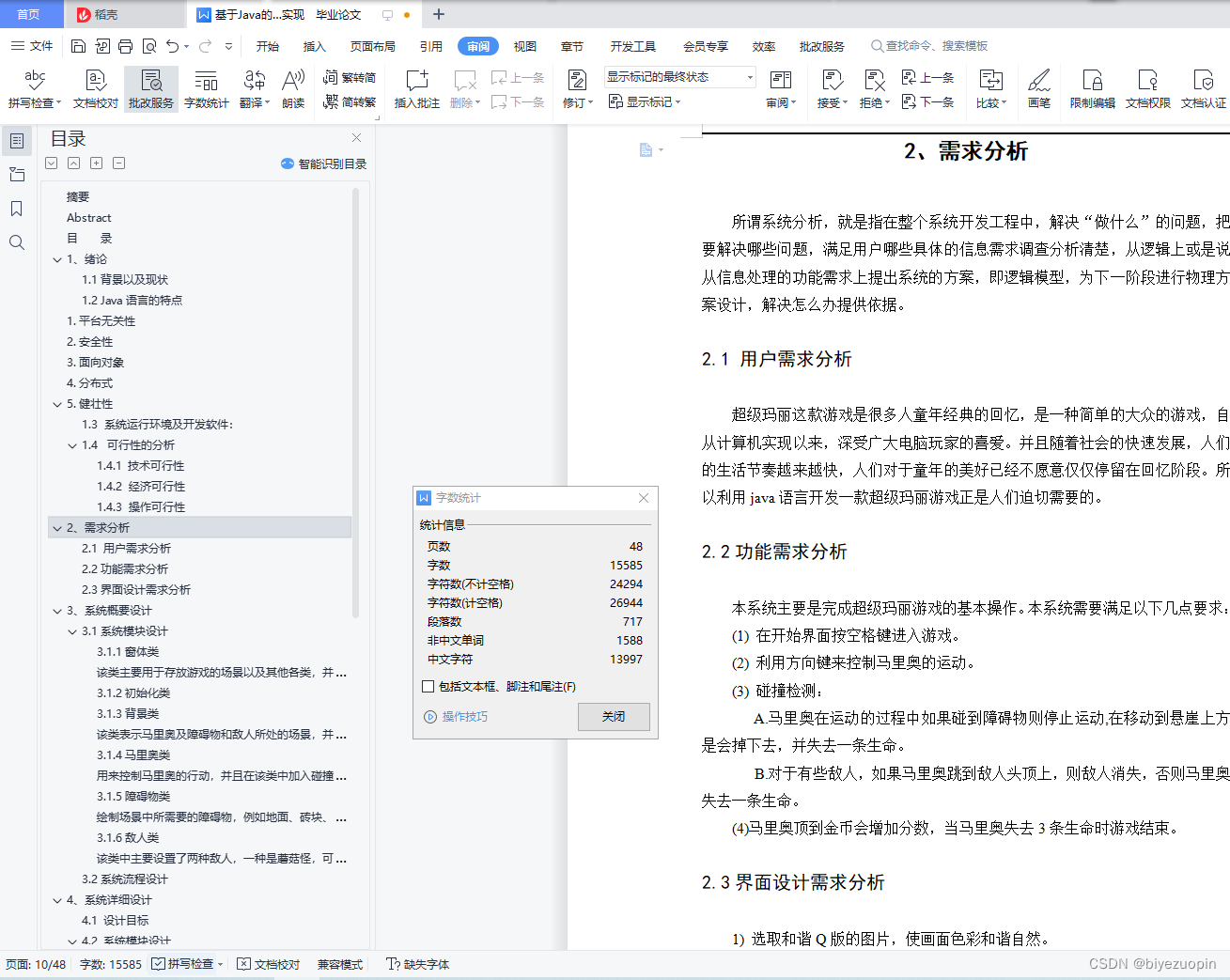Open the document permissions tool

(x=1147, y=89)
